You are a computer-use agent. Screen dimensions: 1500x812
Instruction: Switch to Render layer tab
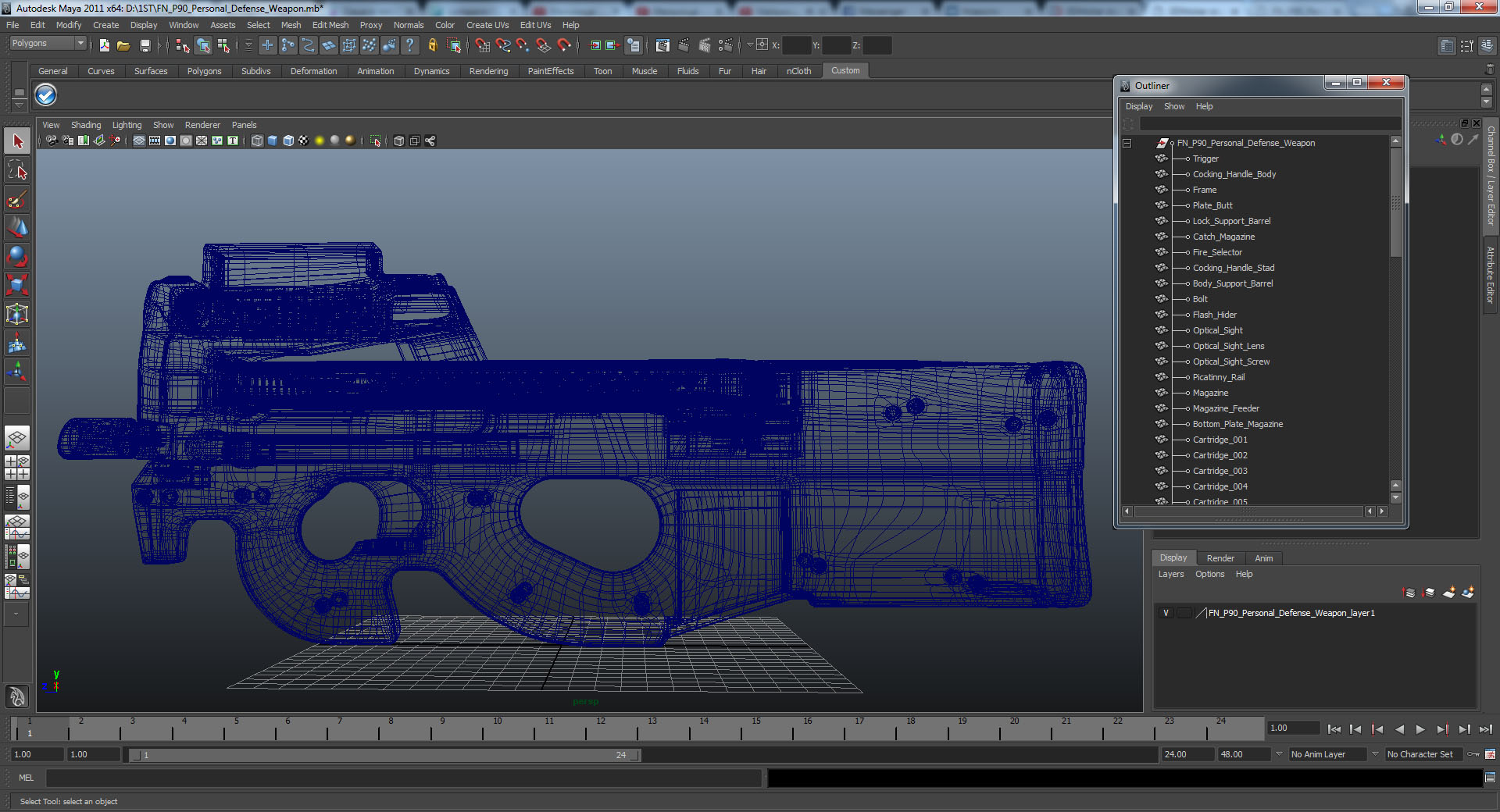(x=1220, y=558)
